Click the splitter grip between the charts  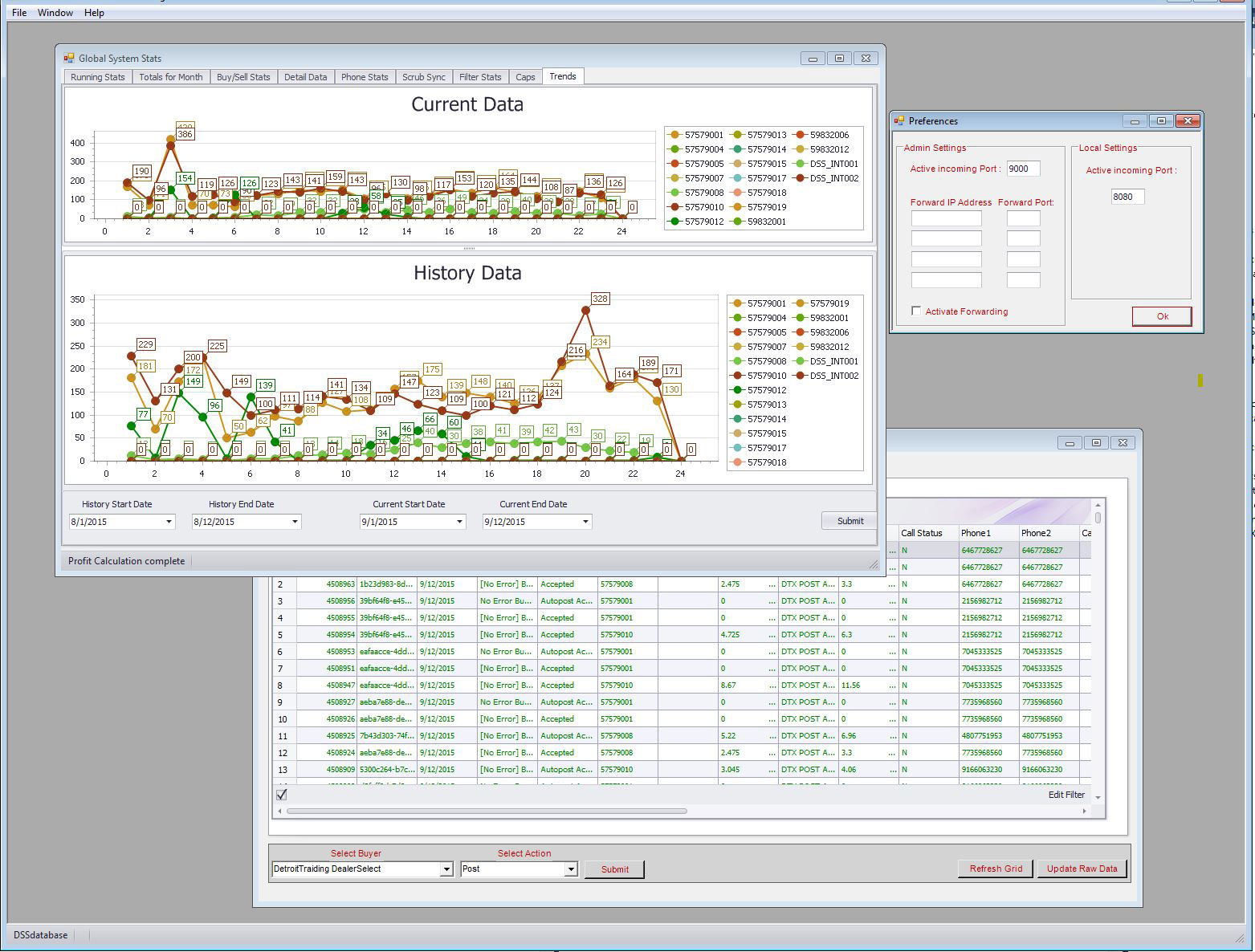click(469, 249)
